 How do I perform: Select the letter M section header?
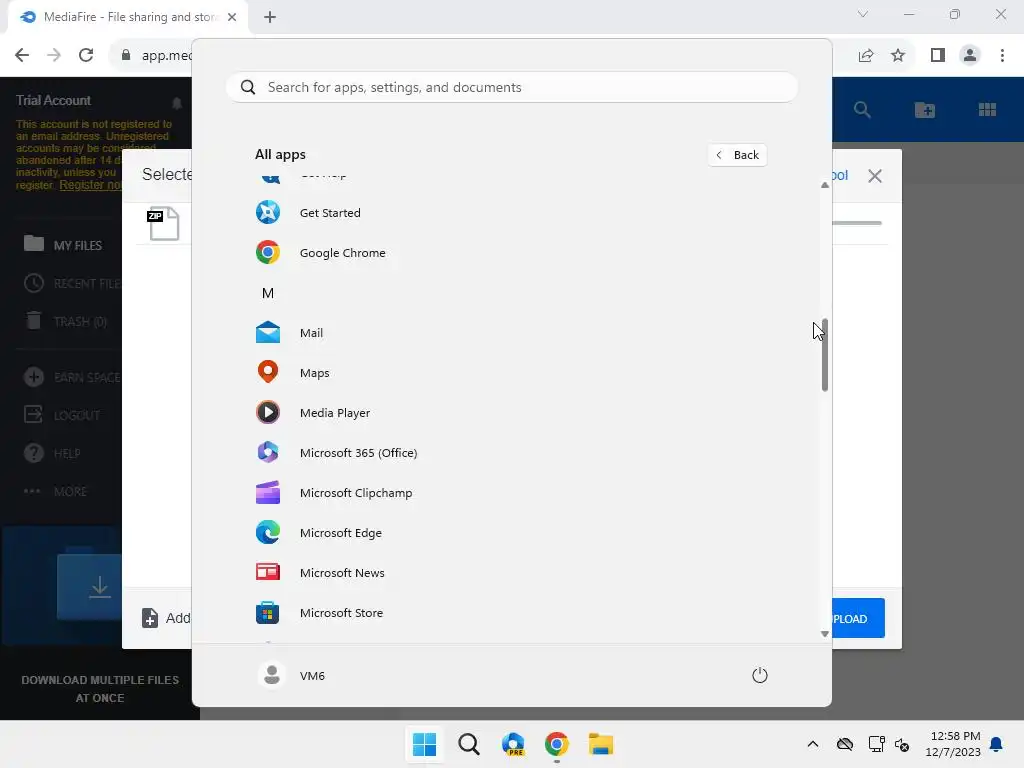coord(268,293)
